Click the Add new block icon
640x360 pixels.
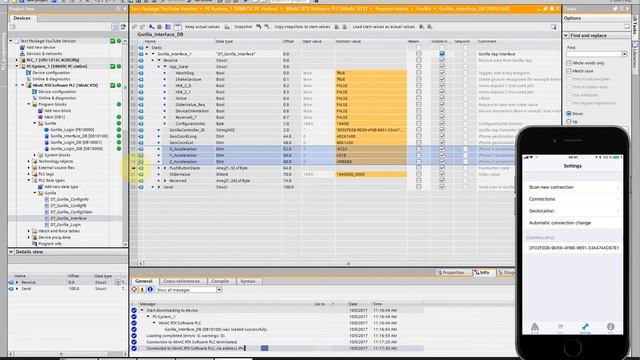40,111
